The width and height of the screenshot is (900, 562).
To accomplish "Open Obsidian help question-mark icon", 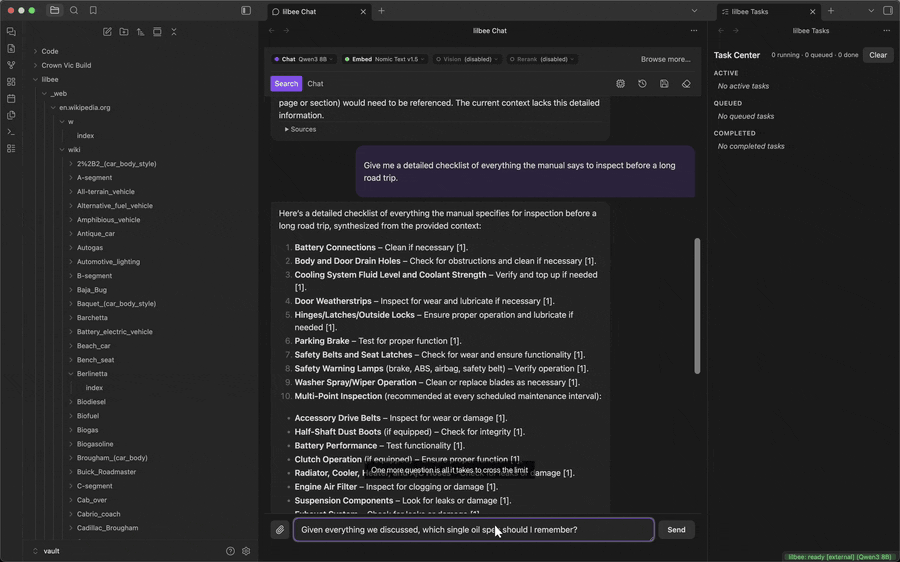I will [x=230, y=551].
